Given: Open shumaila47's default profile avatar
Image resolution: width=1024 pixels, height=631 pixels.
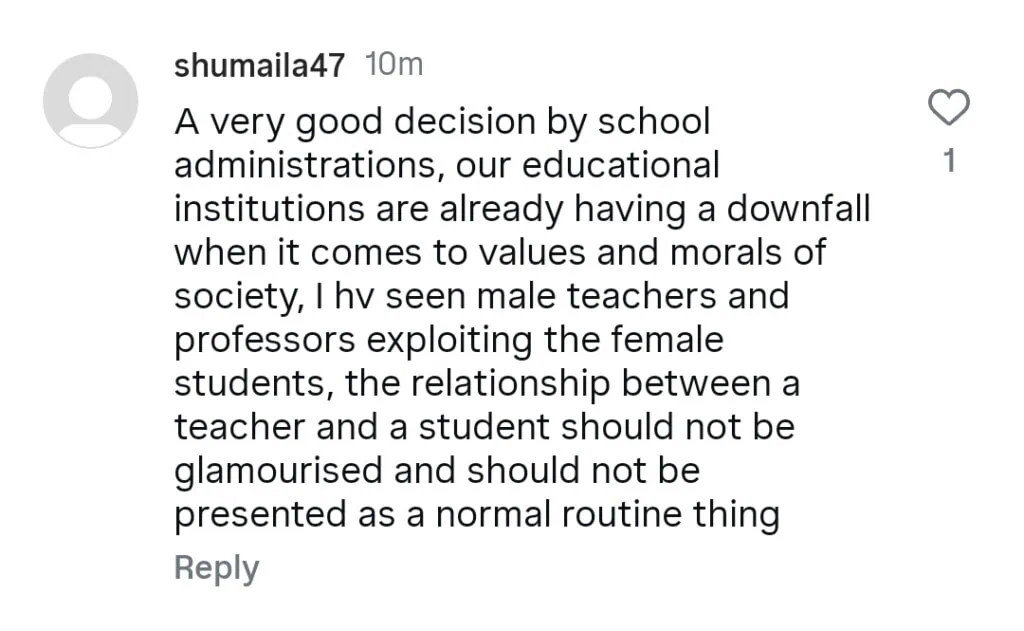Looking at the screenshot, I should [90, 100].
